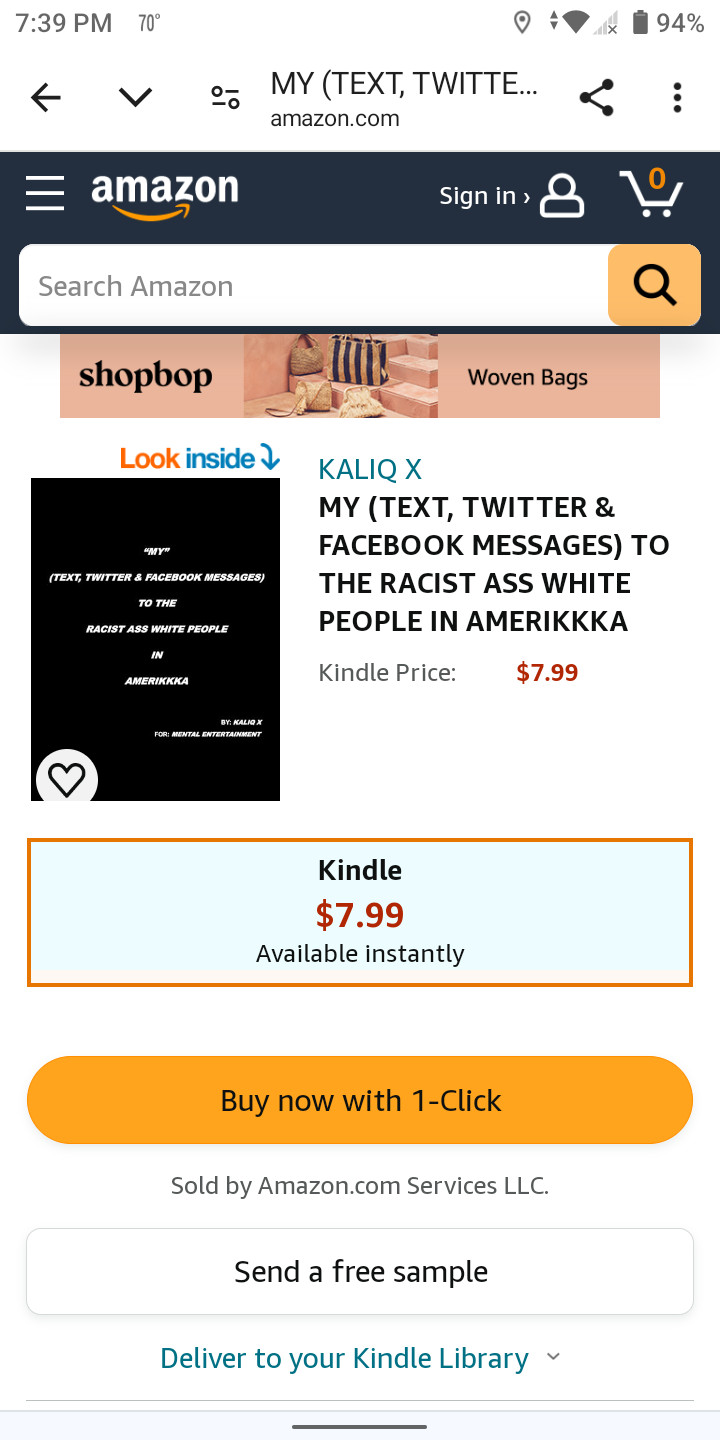This screenshot has width=720, height=1440.
Task: Tap the back arrow in browser bar
Action: (46, 97)
